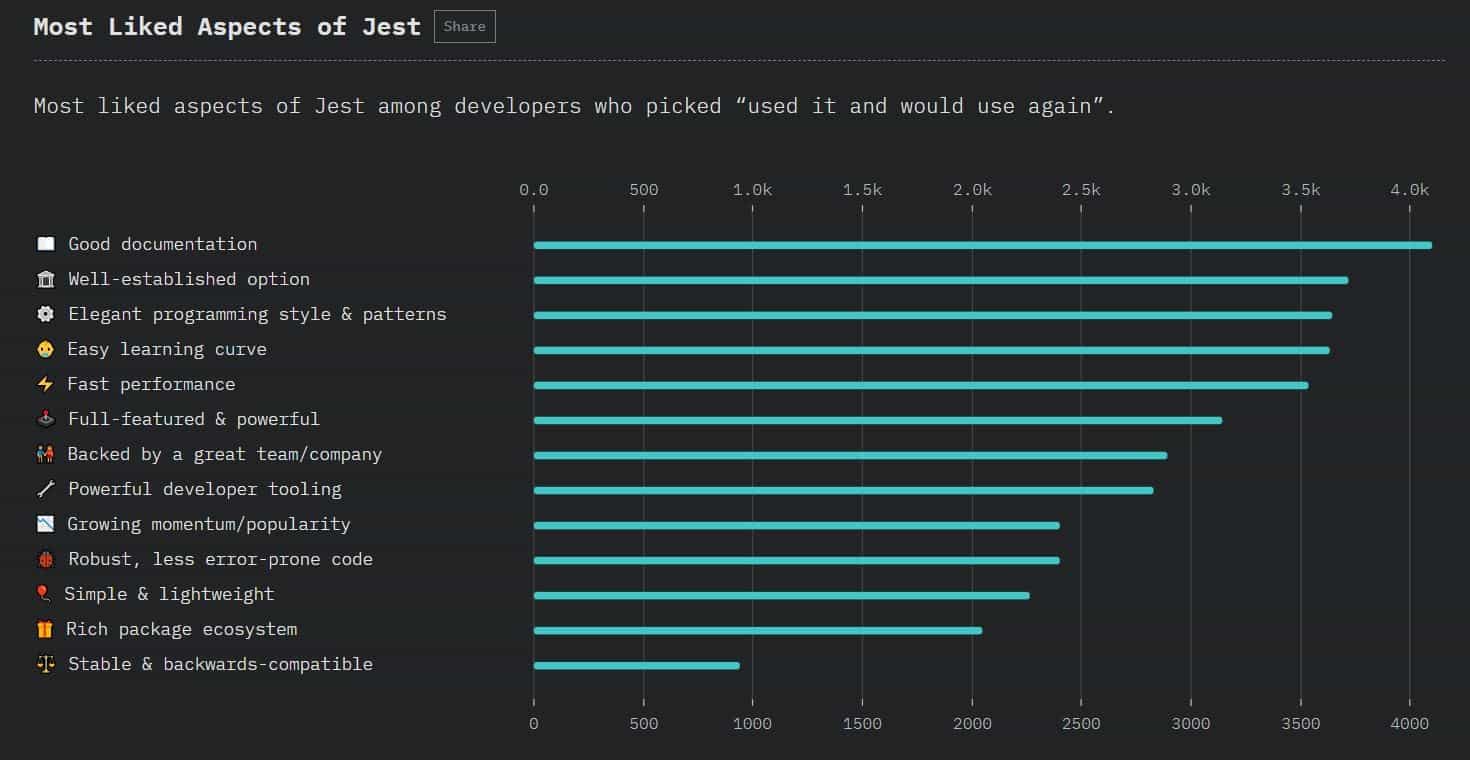Click the gift icon for Rich package ecosystem
This screenshot has height=760, width=1470.
coord(45,629)
